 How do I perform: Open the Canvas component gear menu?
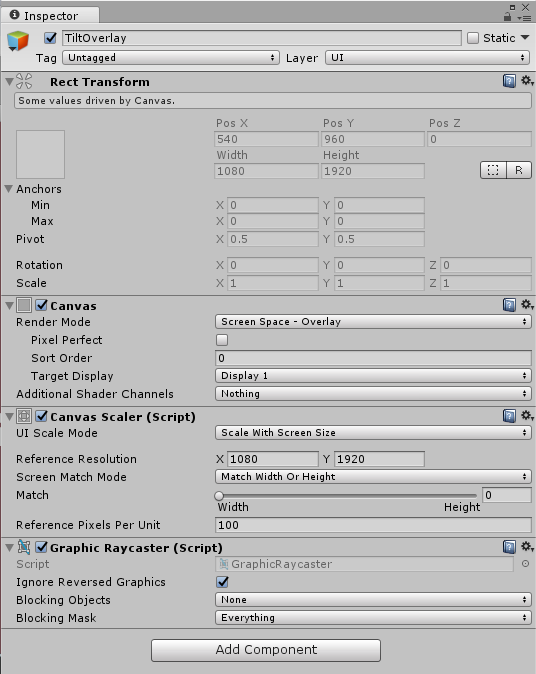(x=527, y=305)
